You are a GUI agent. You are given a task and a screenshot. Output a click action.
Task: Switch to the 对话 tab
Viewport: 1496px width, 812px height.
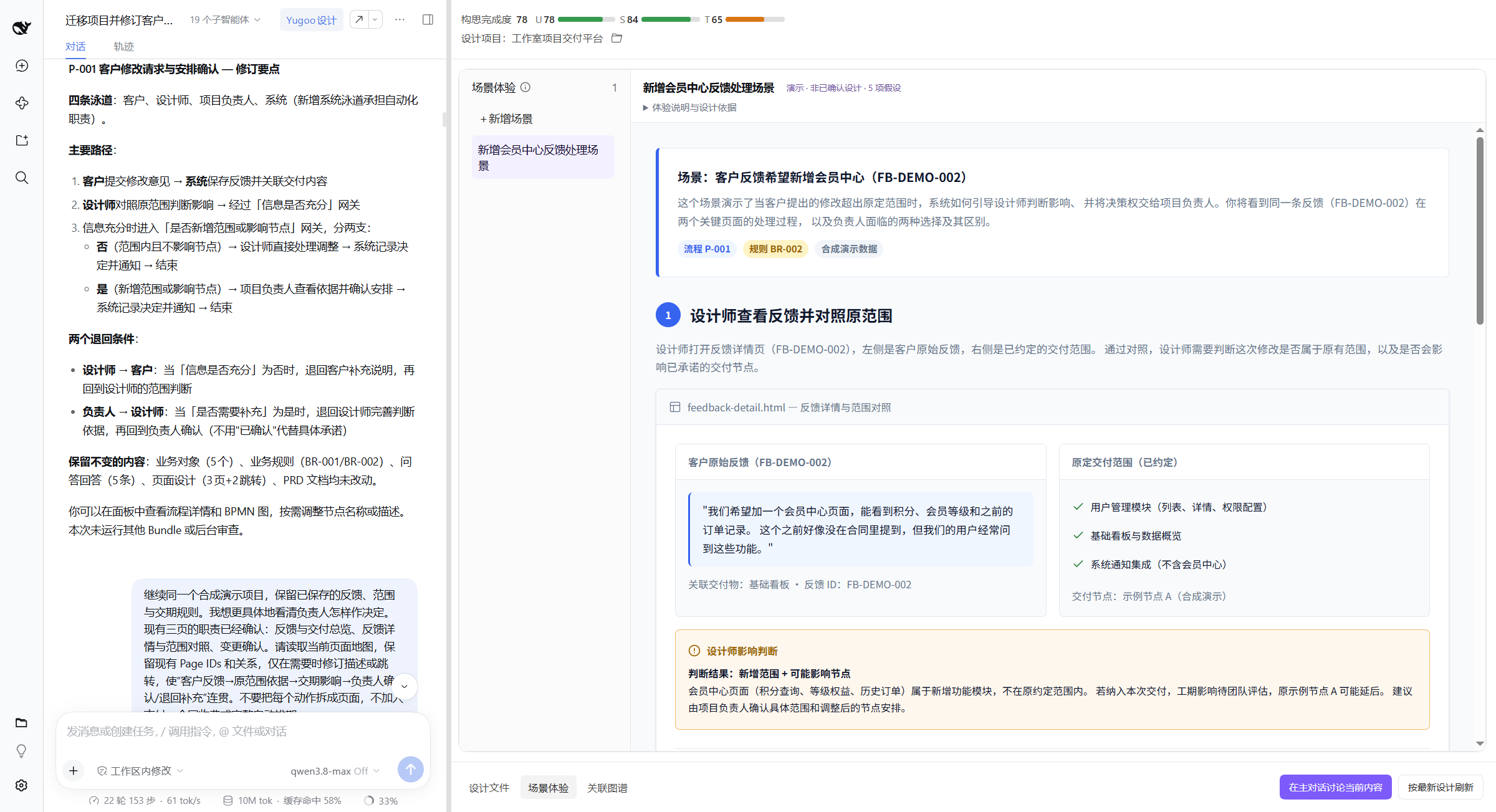coord(75,47)
